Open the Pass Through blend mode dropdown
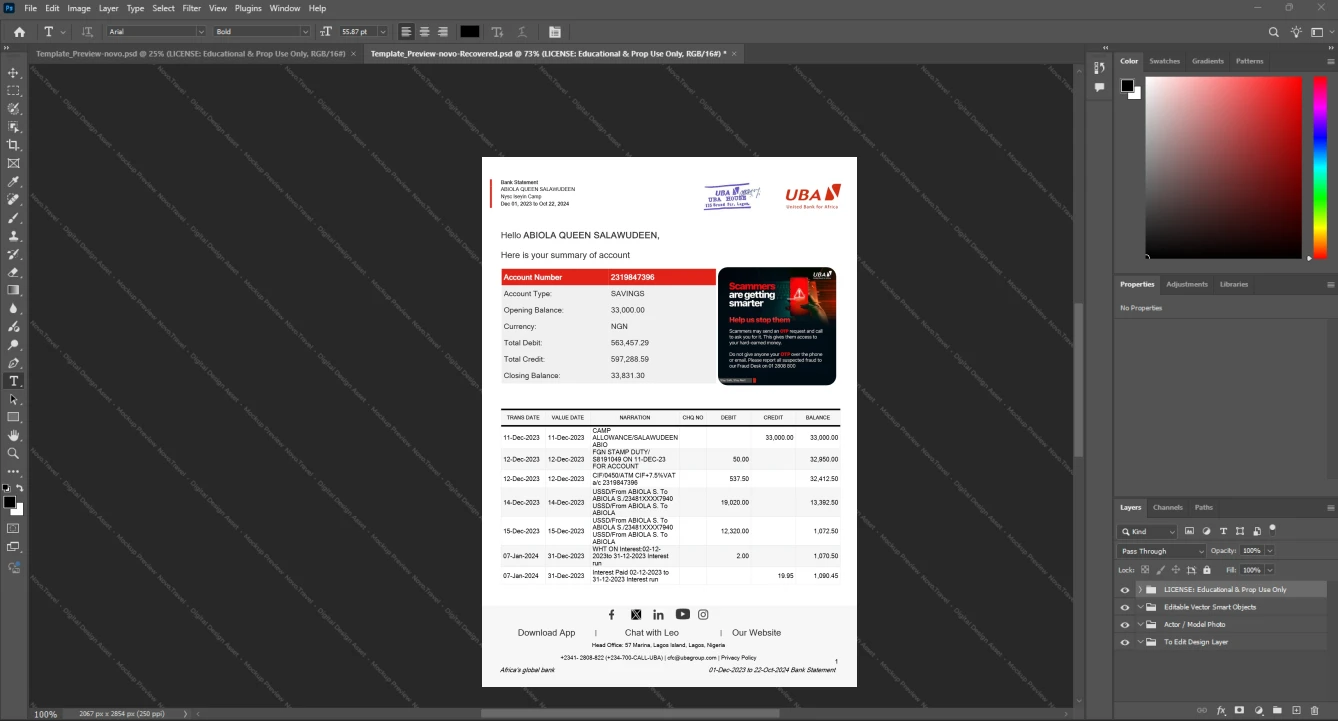1338x721 pixels. 1161,551
